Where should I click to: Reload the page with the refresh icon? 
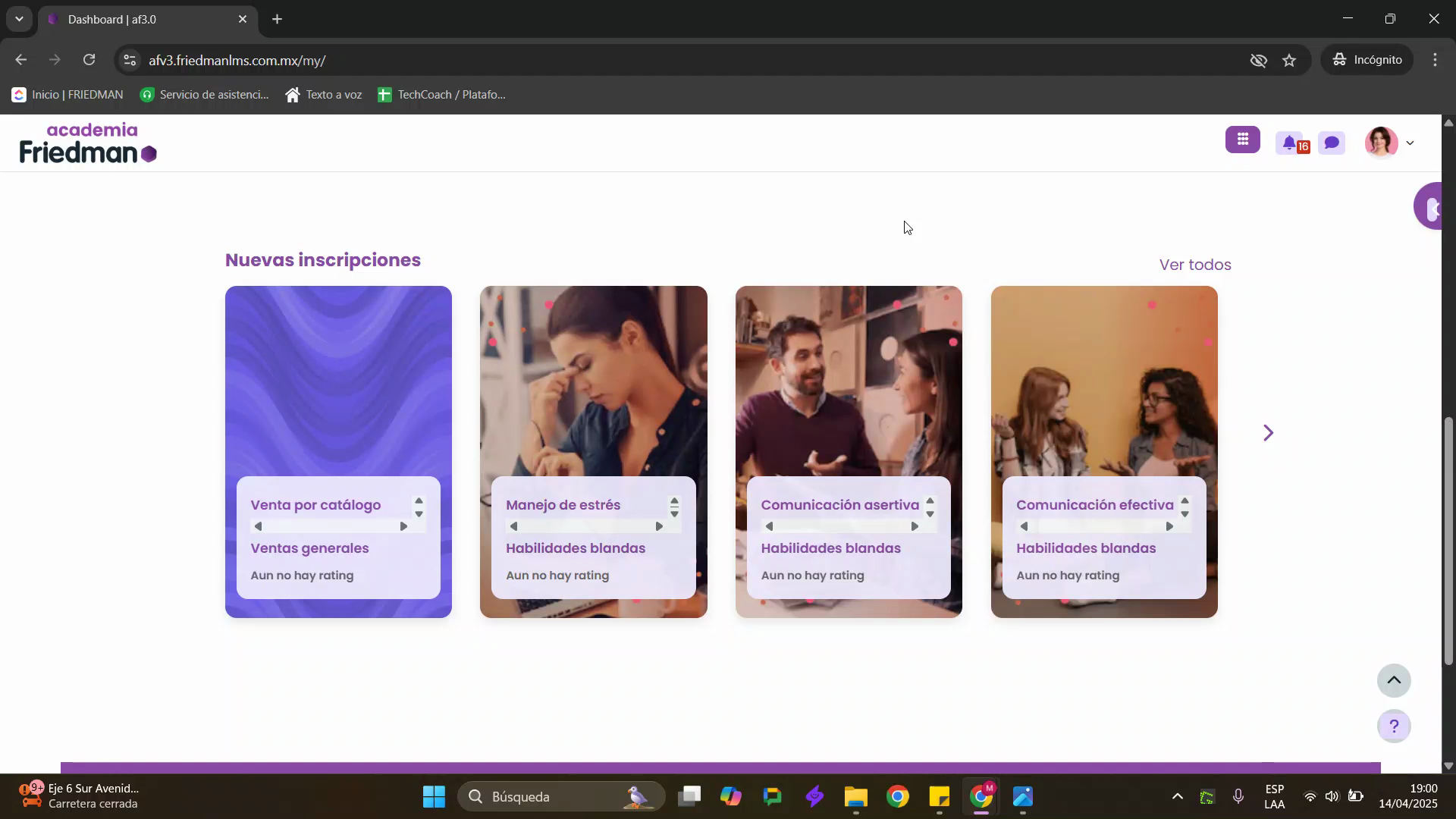point(89,60)
